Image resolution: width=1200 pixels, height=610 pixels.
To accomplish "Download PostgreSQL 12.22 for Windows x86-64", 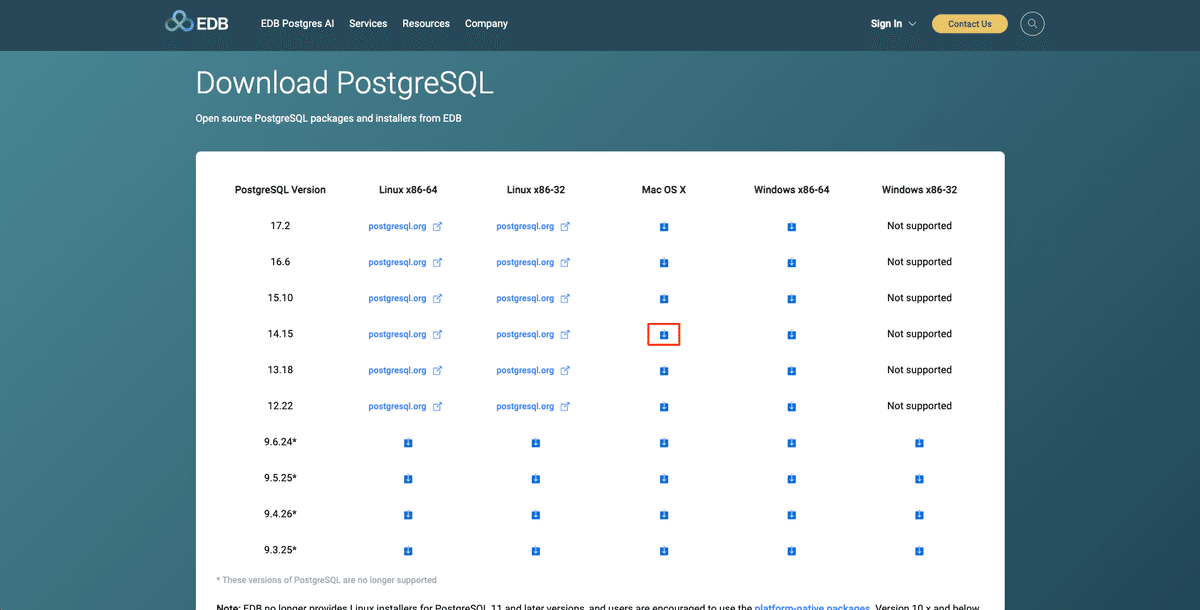I will 792,407.
